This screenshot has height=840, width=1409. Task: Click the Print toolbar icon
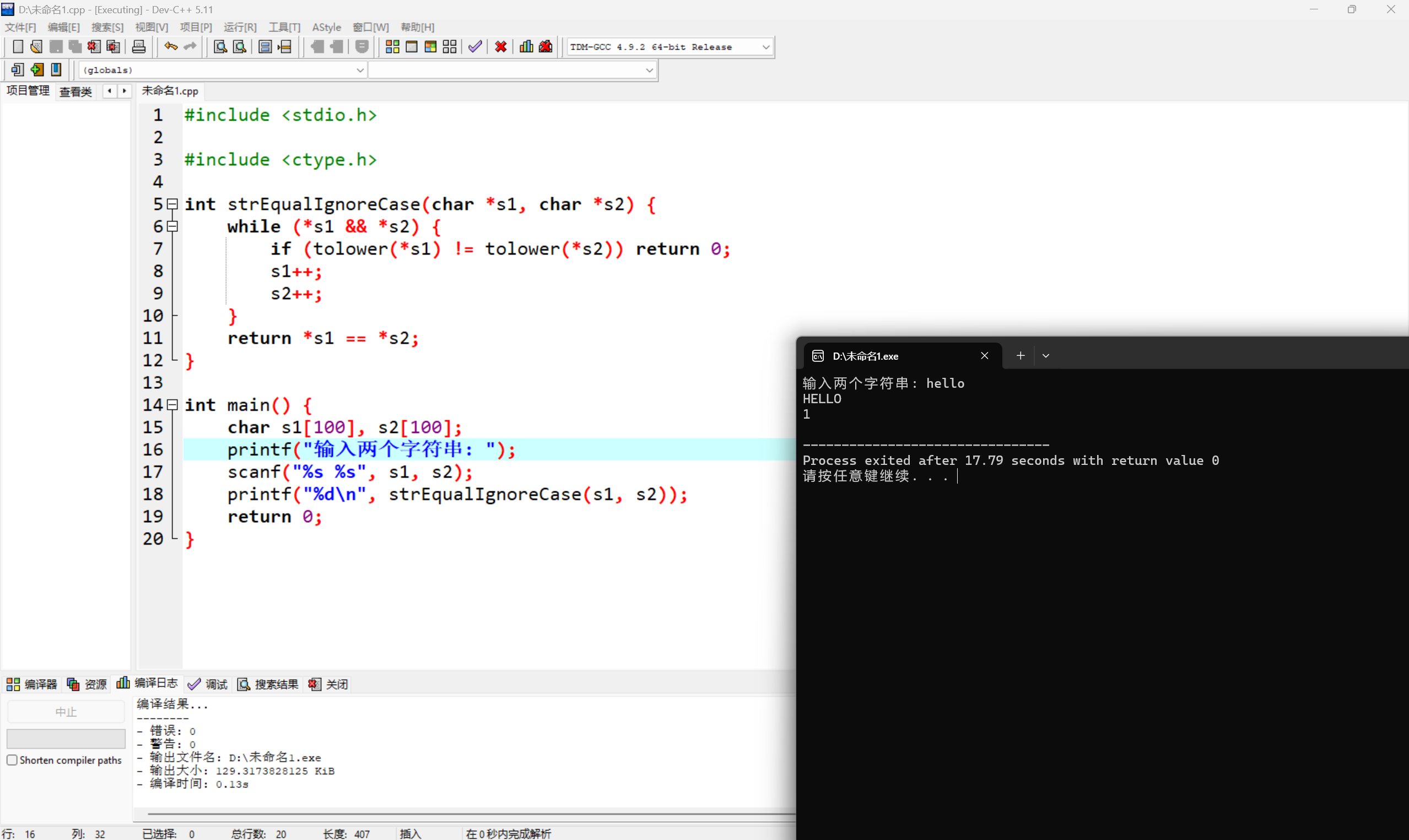pos(139,47)
